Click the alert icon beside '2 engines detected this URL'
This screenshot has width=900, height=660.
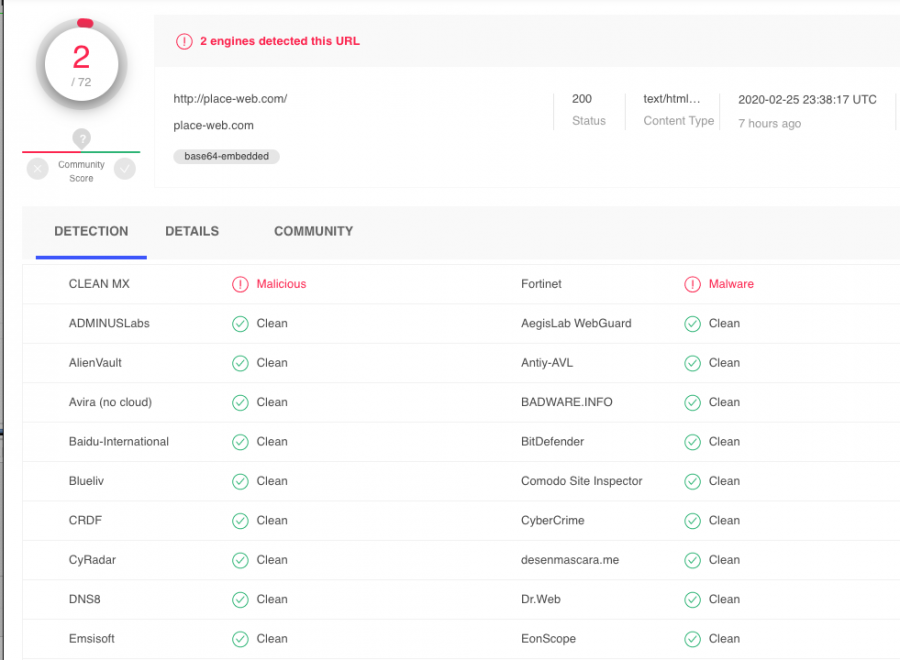click(x=184, y=41)
